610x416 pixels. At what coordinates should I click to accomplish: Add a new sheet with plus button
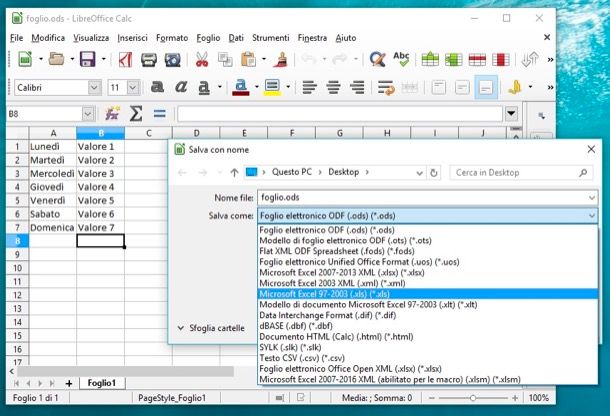69,384
